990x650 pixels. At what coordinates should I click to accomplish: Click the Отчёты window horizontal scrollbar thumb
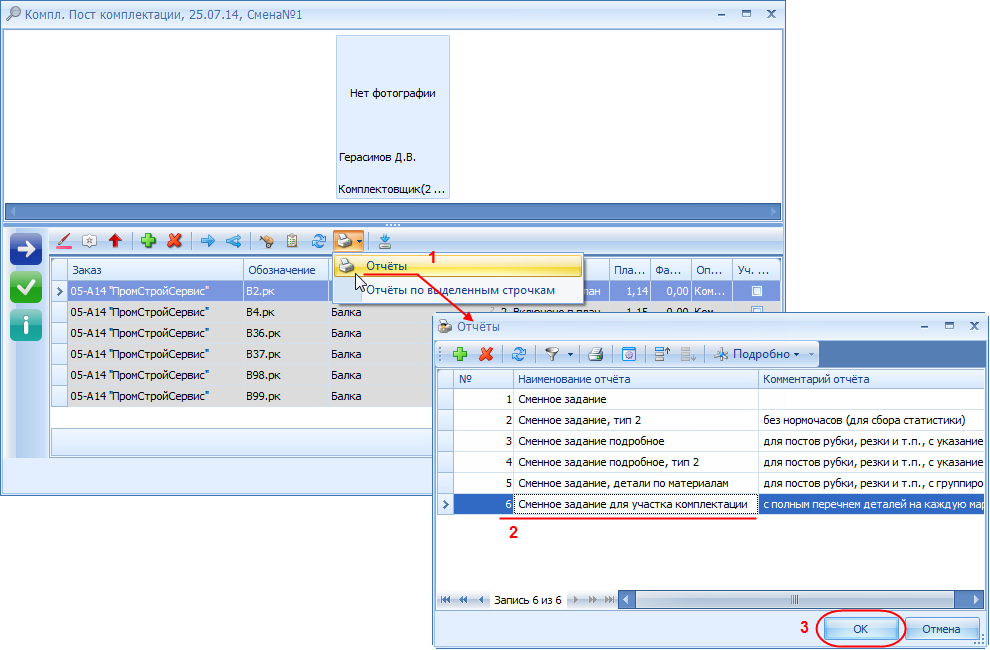(x=794, y=599)
